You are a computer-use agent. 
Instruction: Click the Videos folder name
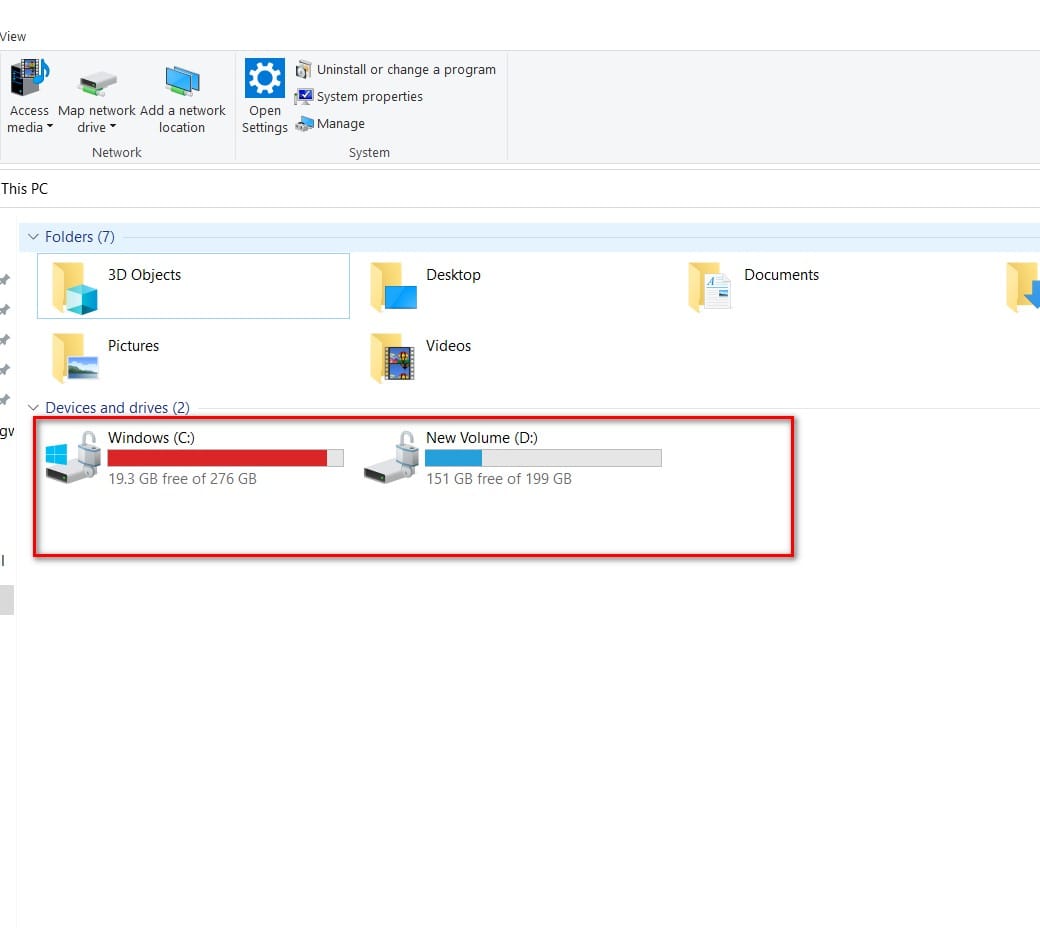coord(448,346)
